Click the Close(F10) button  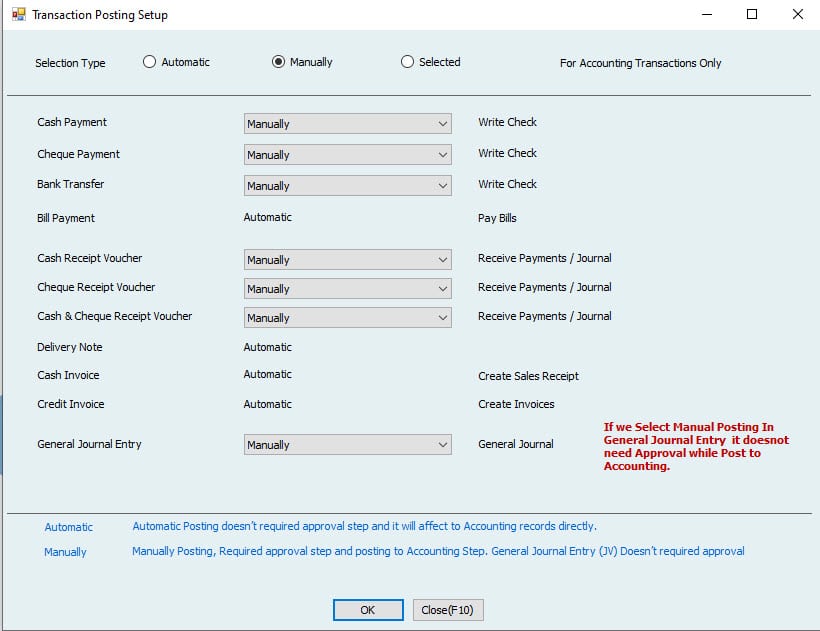click(x=448, y=610)
